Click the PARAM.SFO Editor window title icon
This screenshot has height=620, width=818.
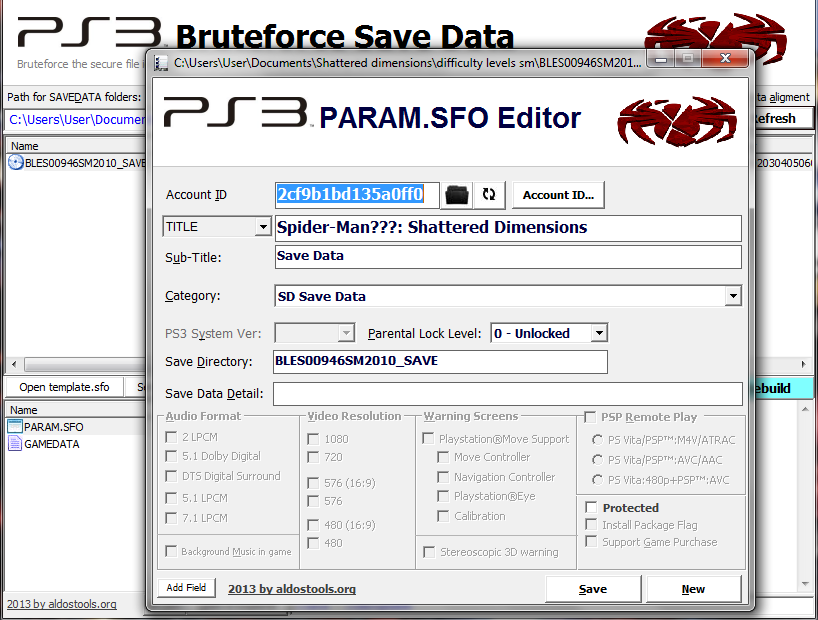click(161, 63)
